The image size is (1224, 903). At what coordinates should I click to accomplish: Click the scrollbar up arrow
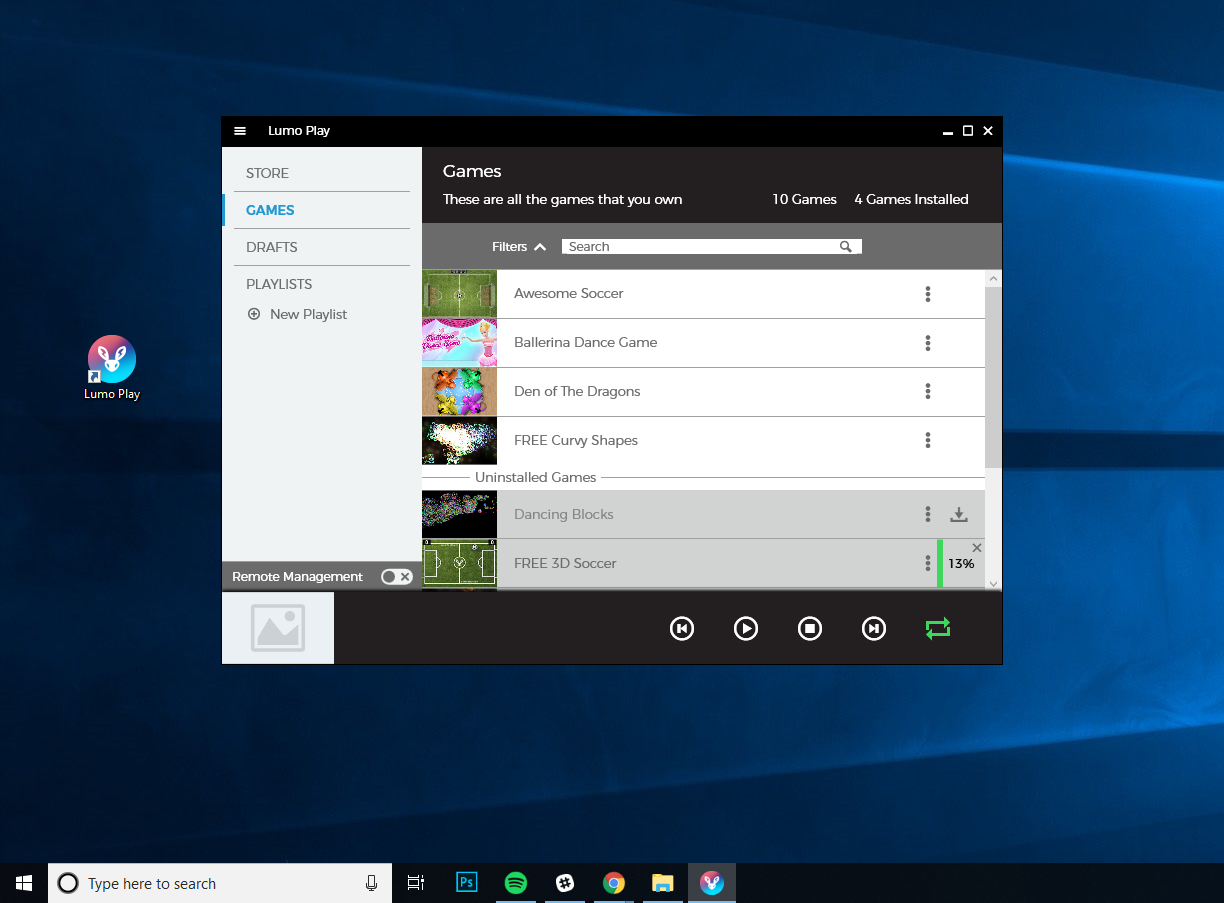point(993,279)
